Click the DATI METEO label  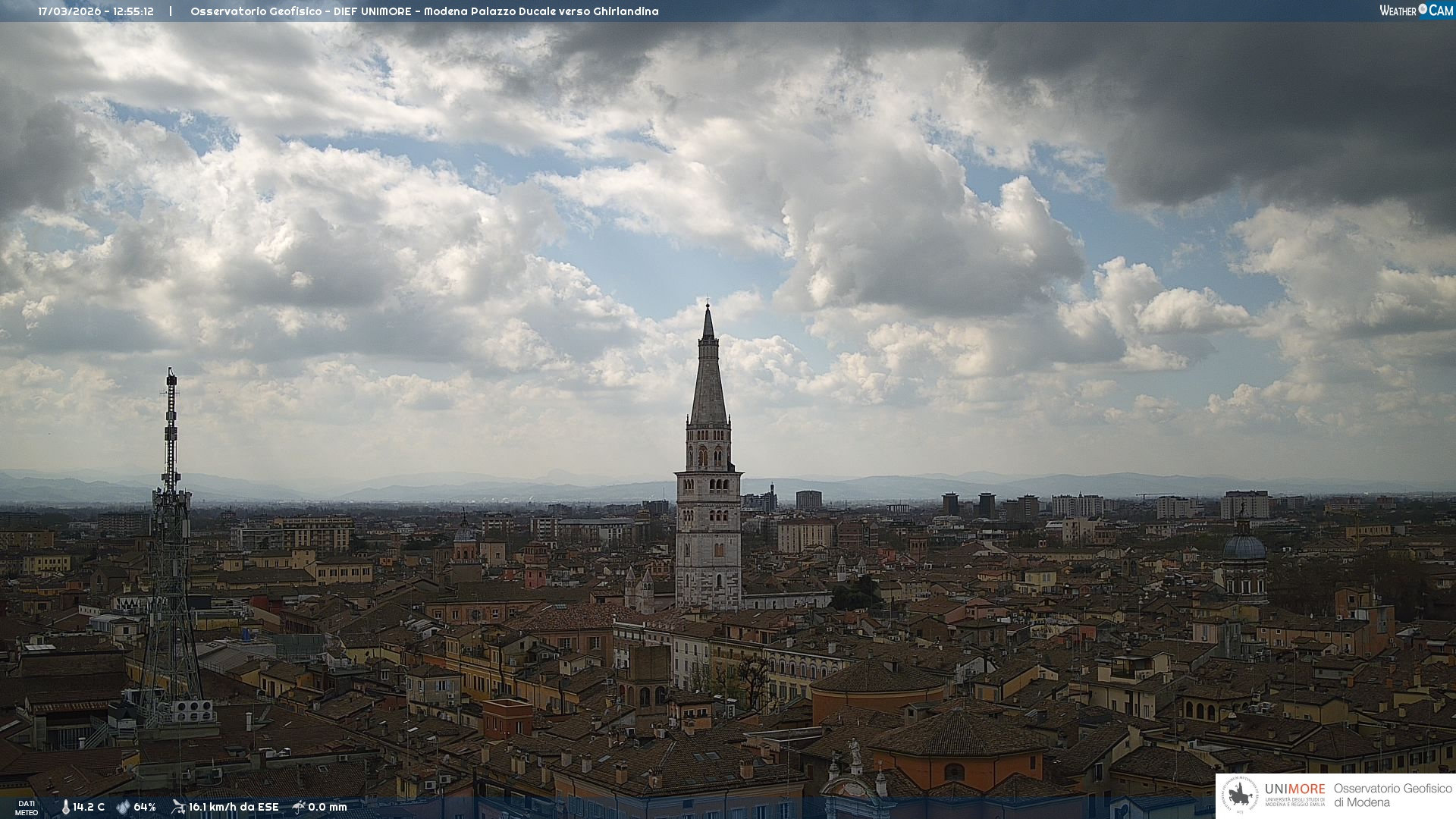[27, 808]
